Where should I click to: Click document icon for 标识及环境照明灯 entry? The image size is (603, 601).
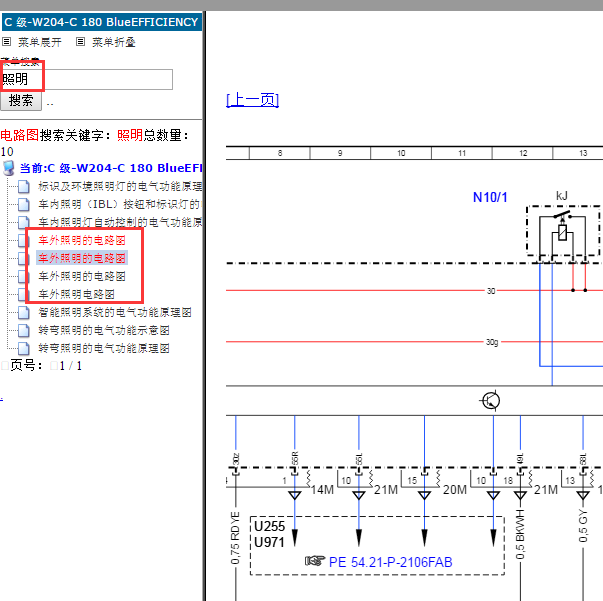pyautogui.click(x=23, y=186)
